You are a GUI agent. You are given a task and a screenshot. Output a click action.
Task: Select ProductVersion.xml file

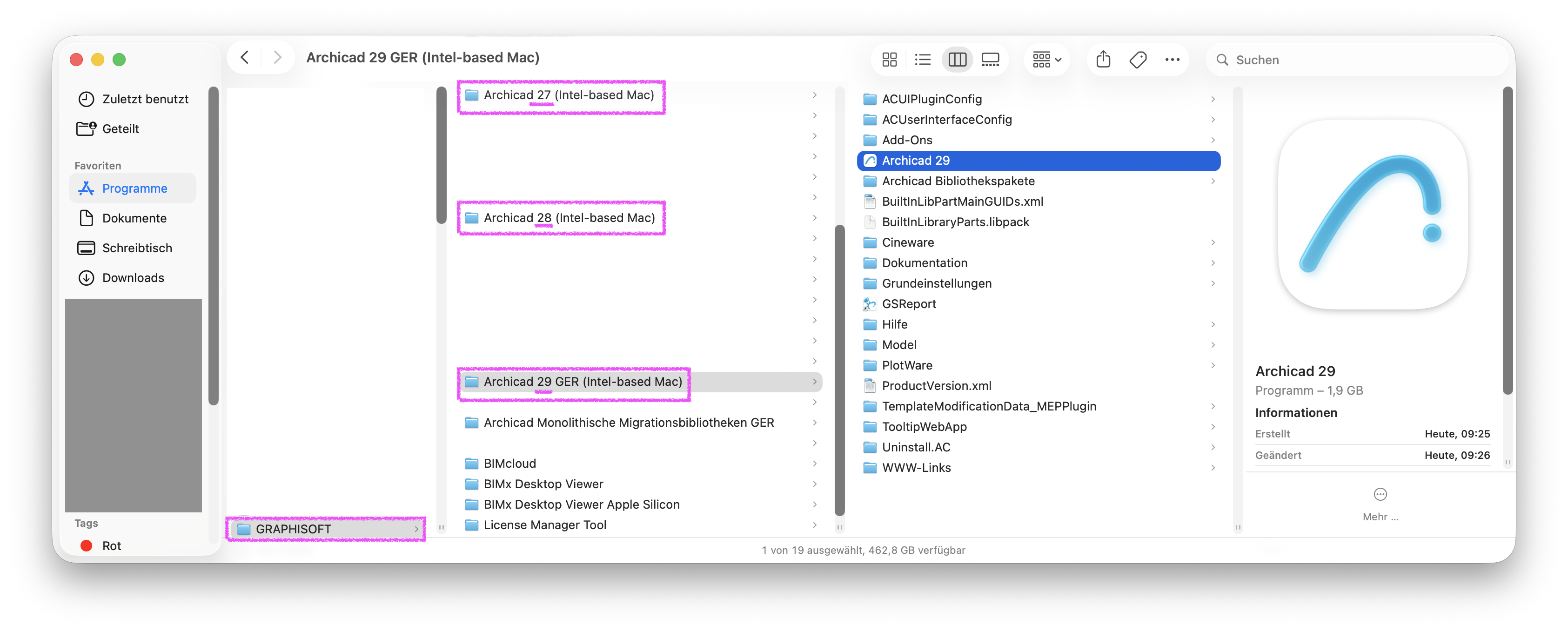[x=1039, y=387]
